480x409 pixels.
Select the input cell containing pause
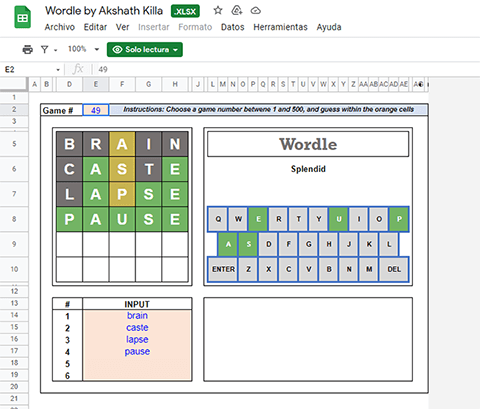tap(137, 351)
